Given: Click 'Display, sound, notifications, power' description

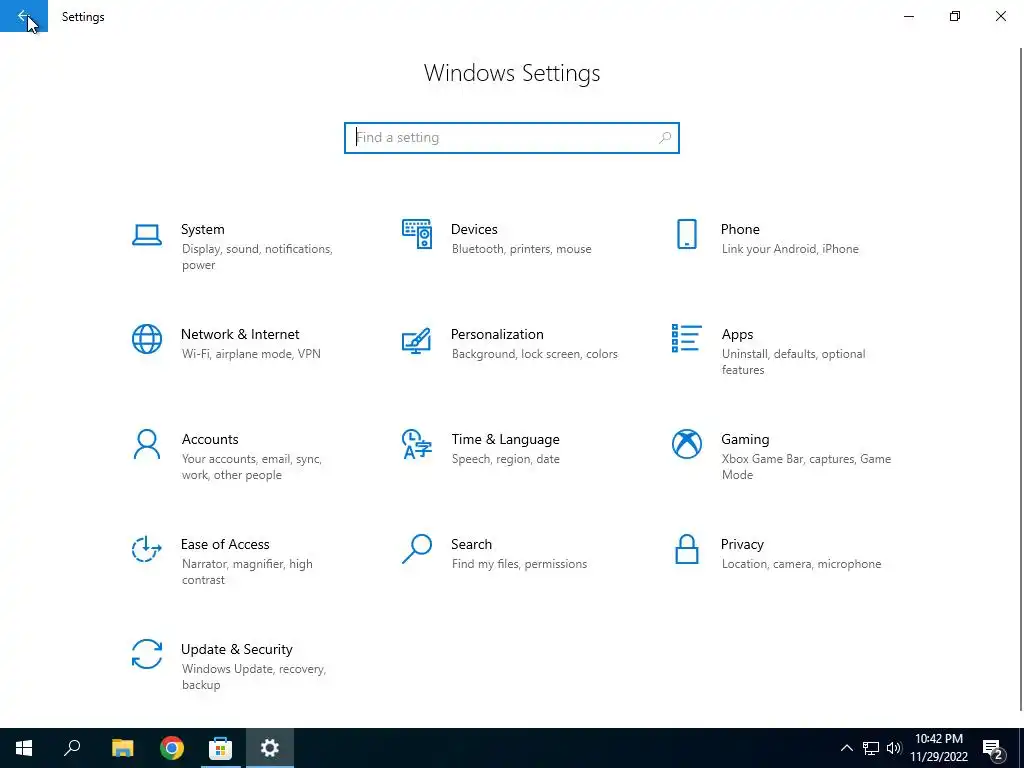Looking at the screenshot, I should [x=257, y=257].
